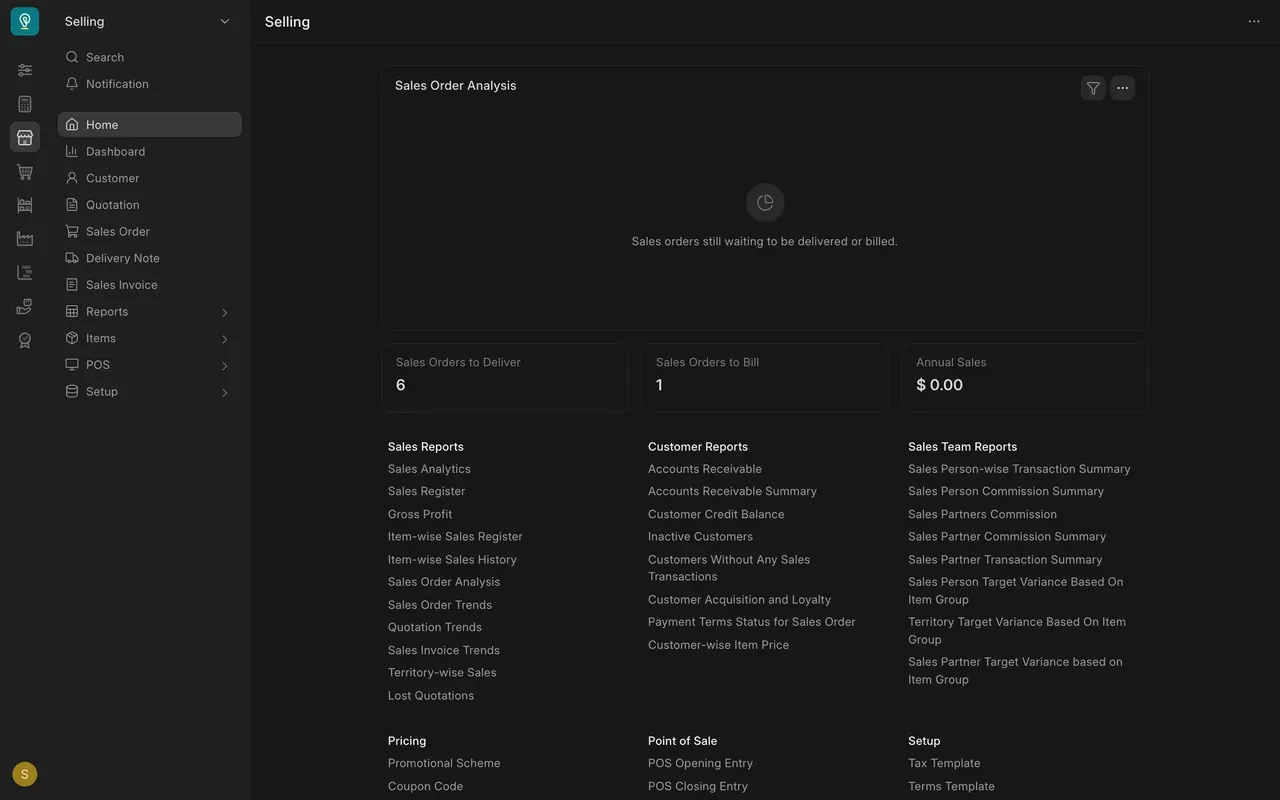
Task: Select the storefront Selling icon
Action: [25, 137]
